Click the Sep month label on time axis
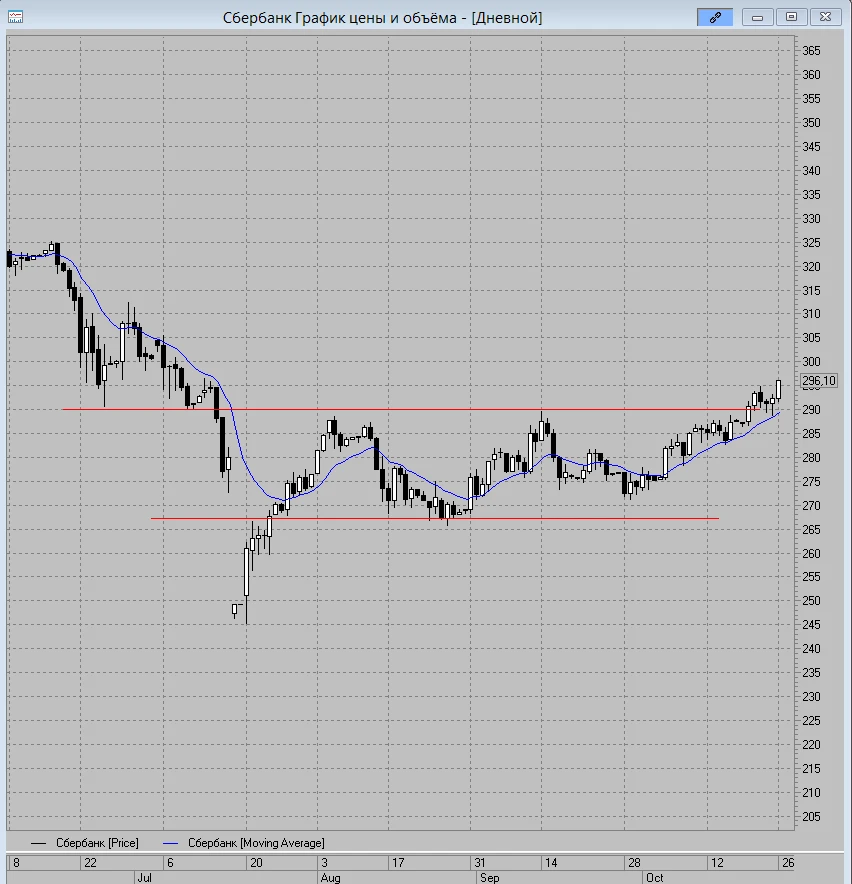Image resolution: width=852 pixels, height=884 pixels. point(489,877)
